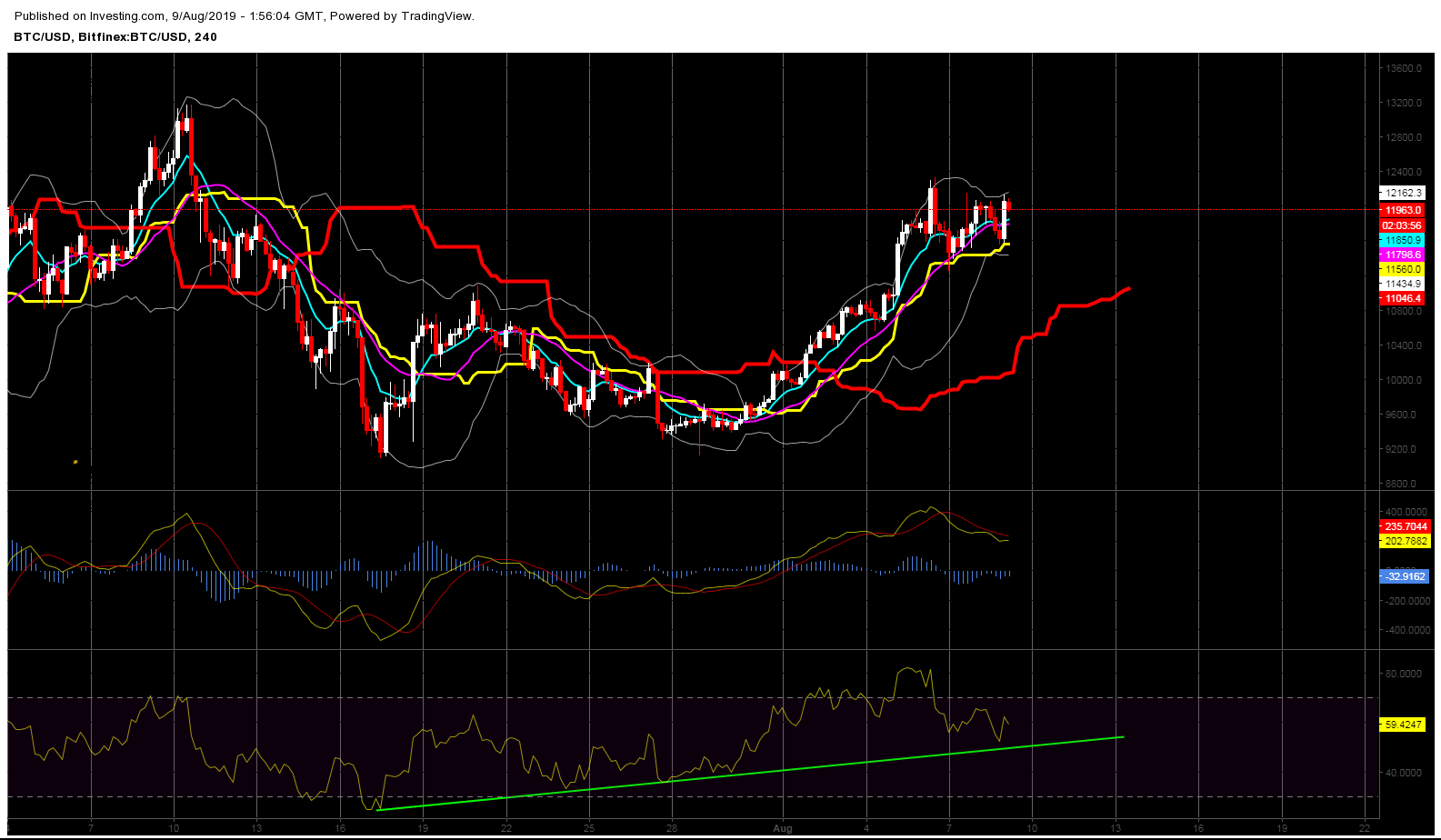Click the 25 date marker on time axis
This screenshot has width=1441, height=840.
pyautogui.click(x=589, y=828)
